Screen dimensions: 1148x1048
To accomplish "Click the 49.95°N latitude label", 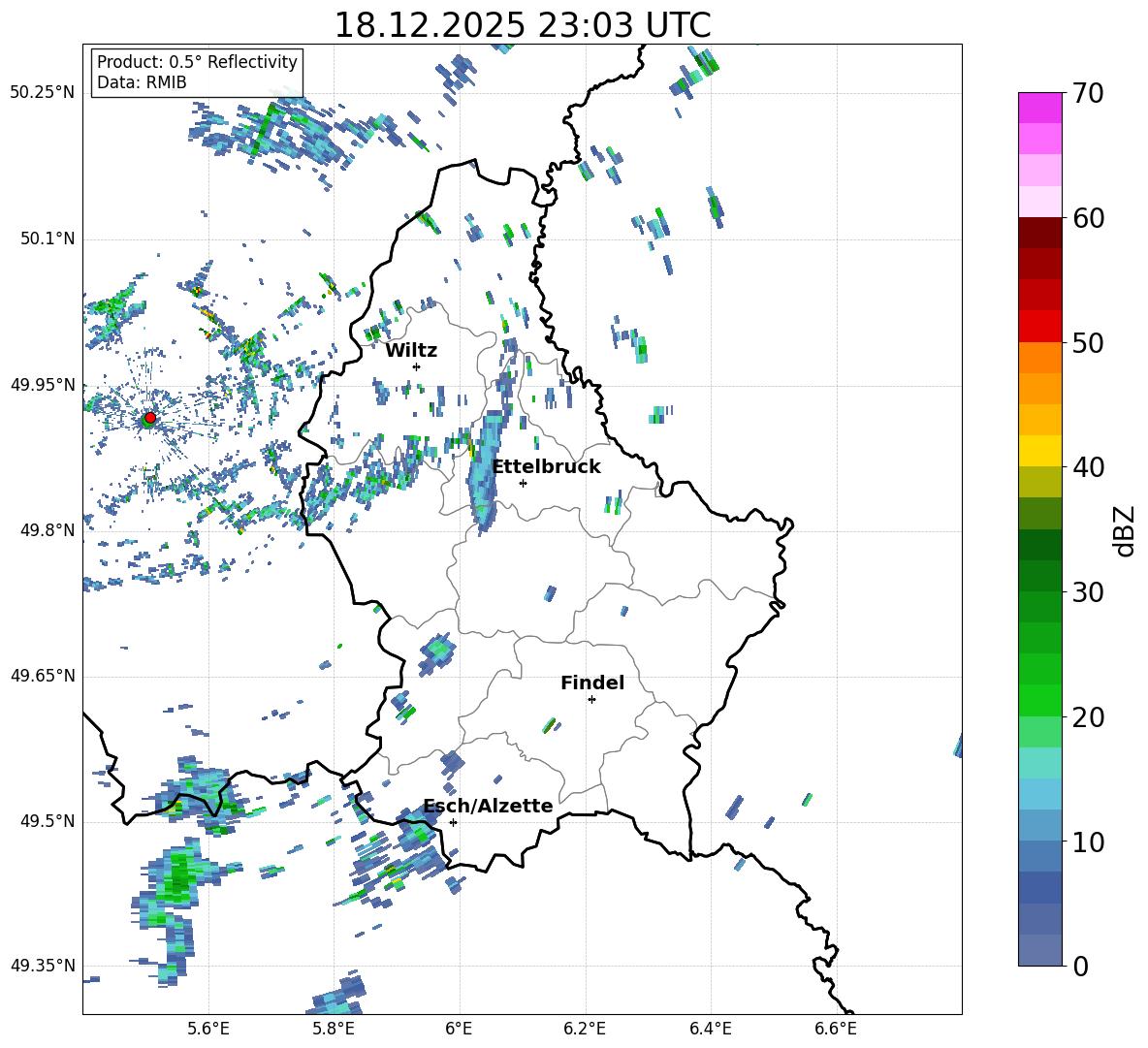I will coord(43,384).
